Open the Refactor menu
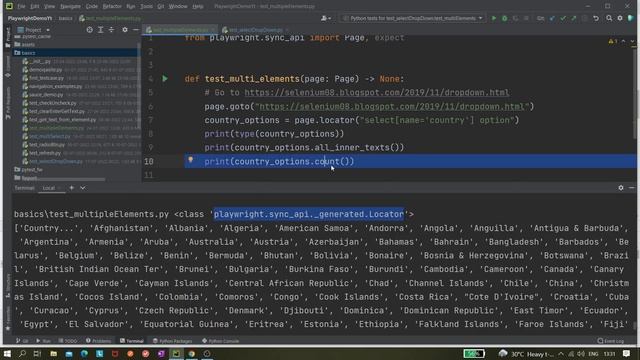Viewport: 640px width, 360px height. (112, 7)
